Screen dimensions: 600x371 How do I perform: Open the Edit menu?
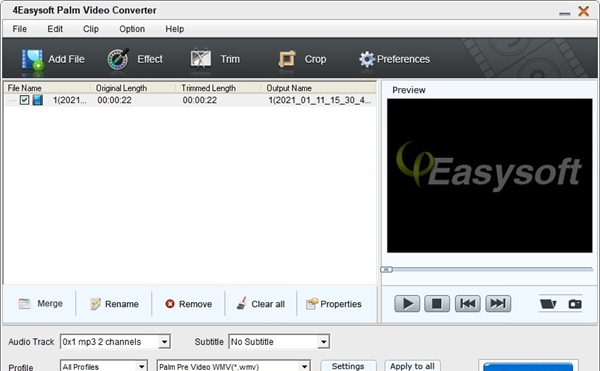click(x=55, y=29)
